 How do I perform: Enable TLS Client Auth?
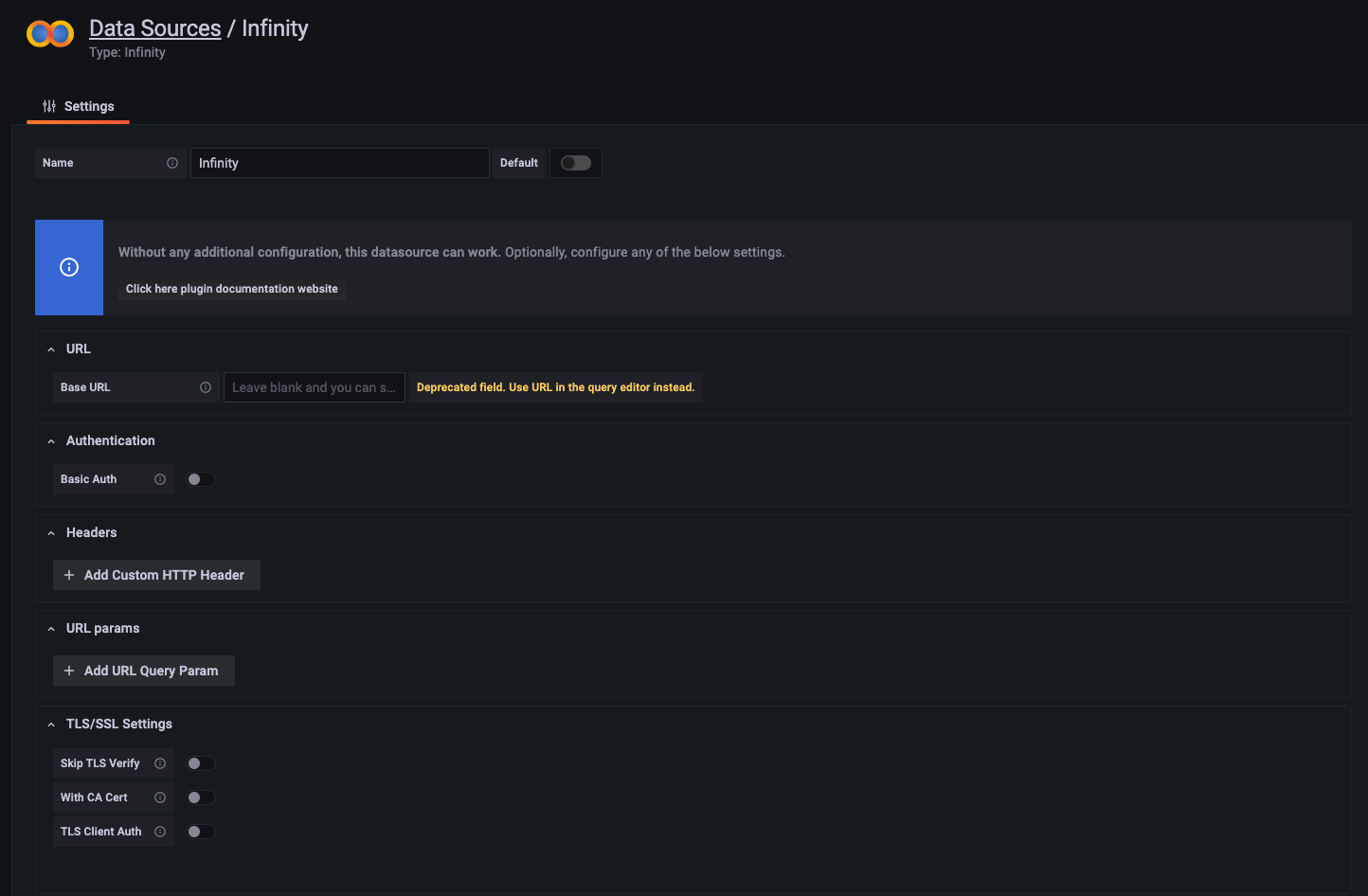click(x=200, y=831)
